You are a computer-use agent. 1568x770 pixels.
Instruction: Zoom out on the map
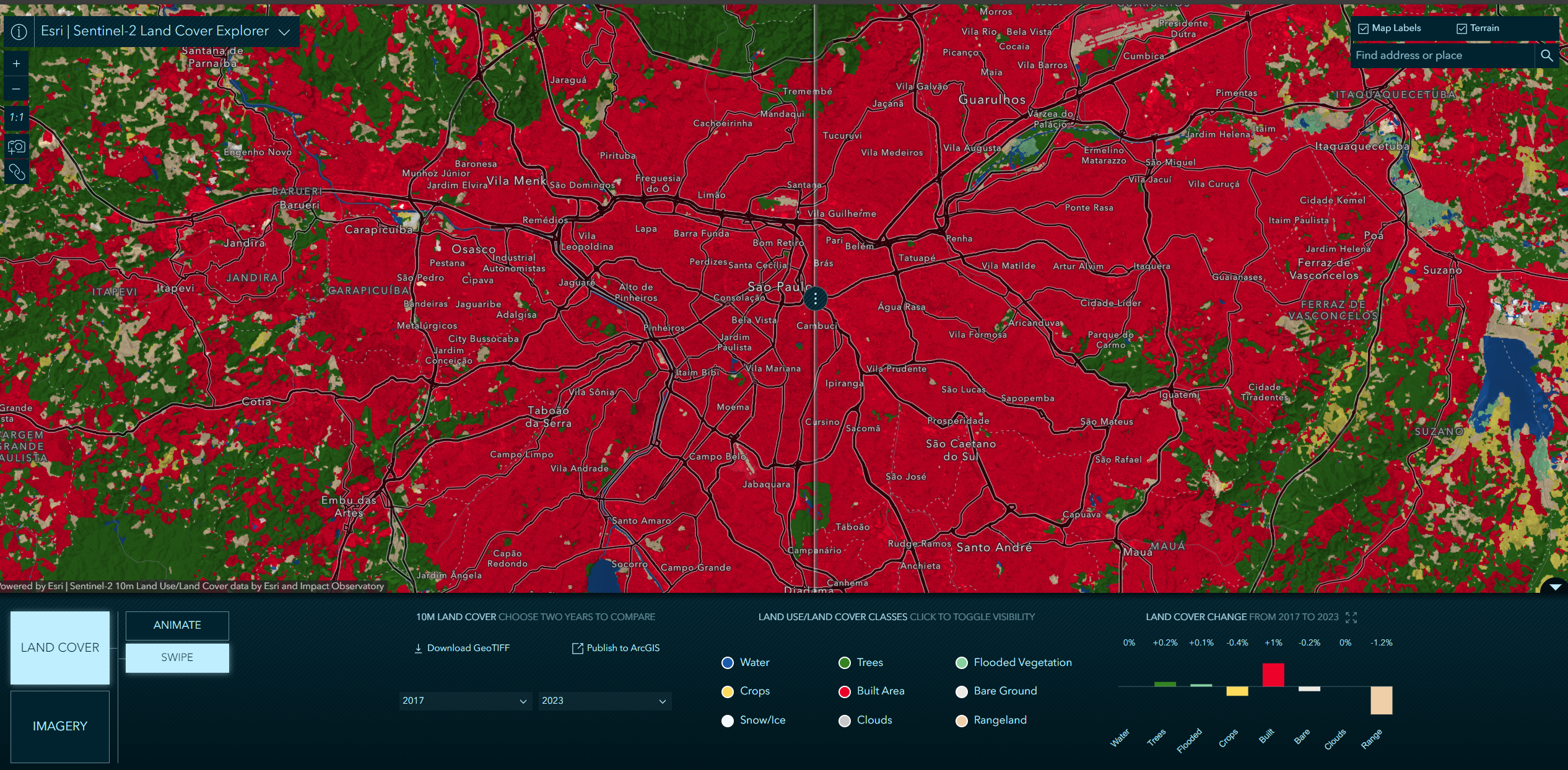click(x=15, y=89)
